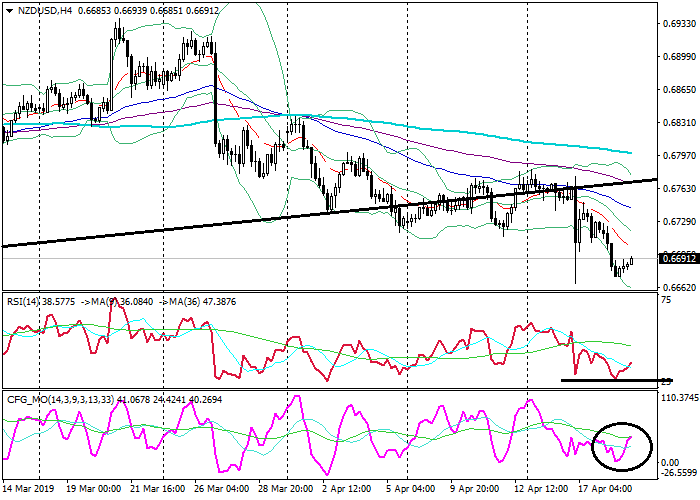Click the NZDUSD,H4 chart title label
700x500 pixels.
click(37, 8)
